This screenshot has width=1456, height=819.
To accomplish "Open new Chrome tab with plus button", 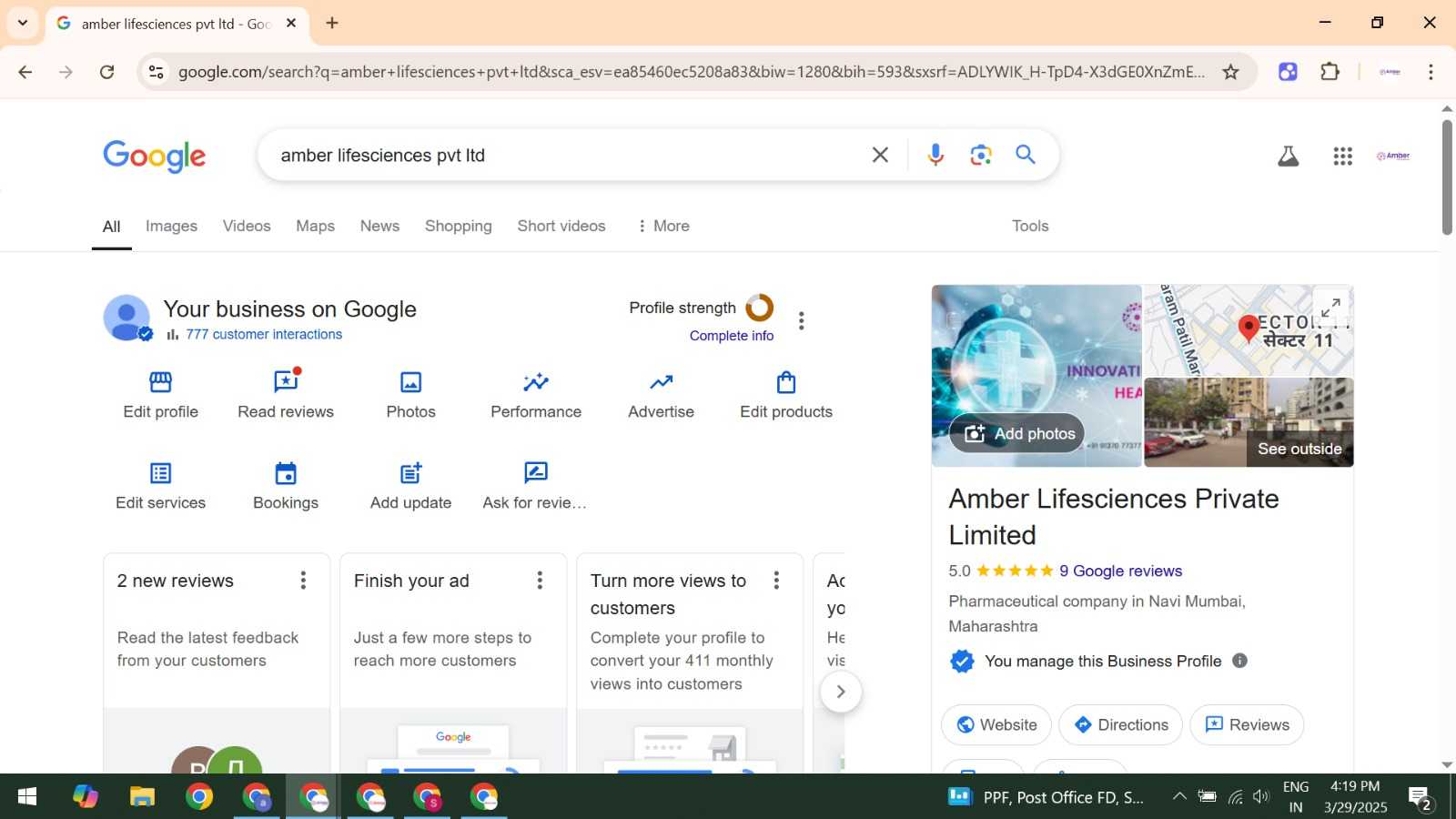I will [x=332, y=23].
